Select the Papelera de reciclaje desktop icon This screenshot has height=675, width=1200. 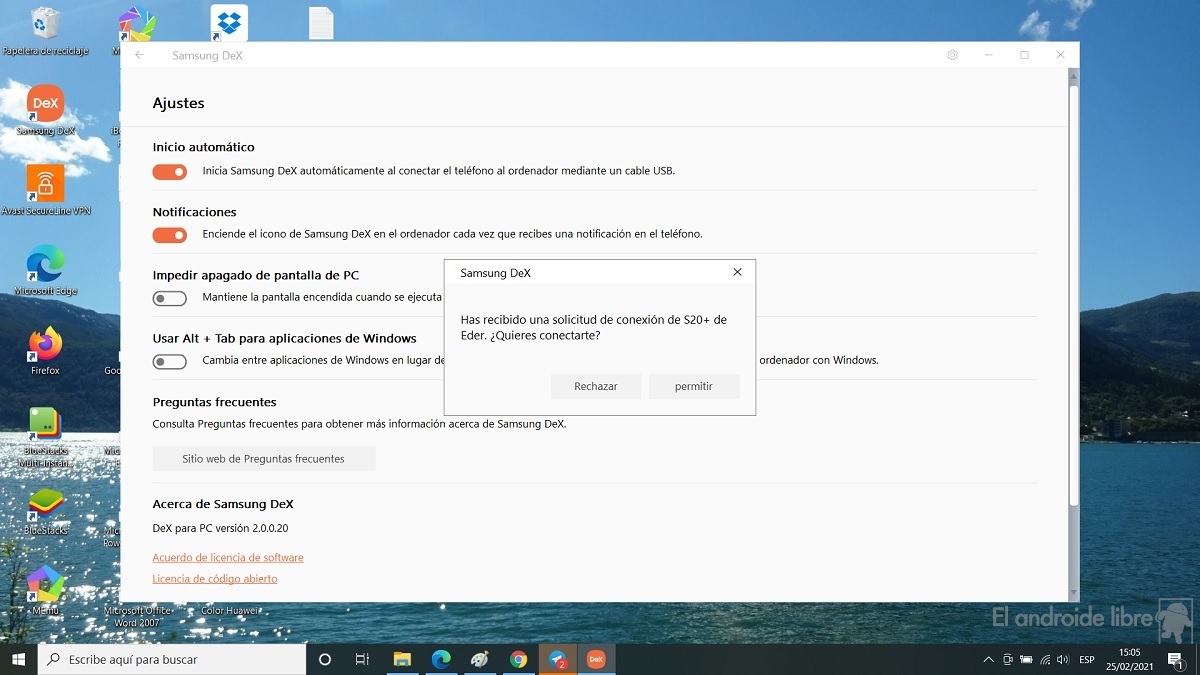click(x=45, y=31)
